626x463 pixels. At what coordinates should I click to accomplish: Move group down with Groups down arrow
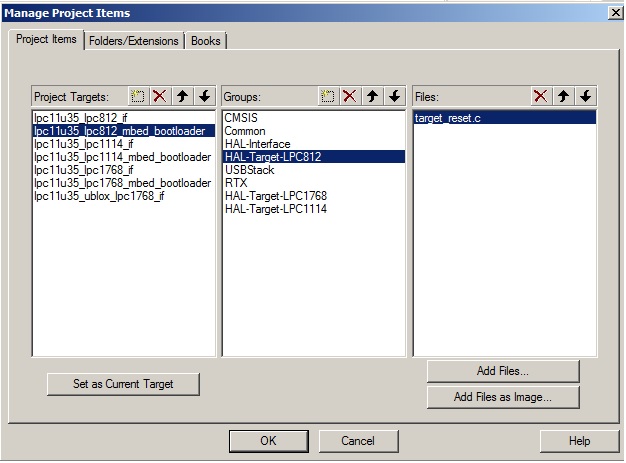pos(395,96)
